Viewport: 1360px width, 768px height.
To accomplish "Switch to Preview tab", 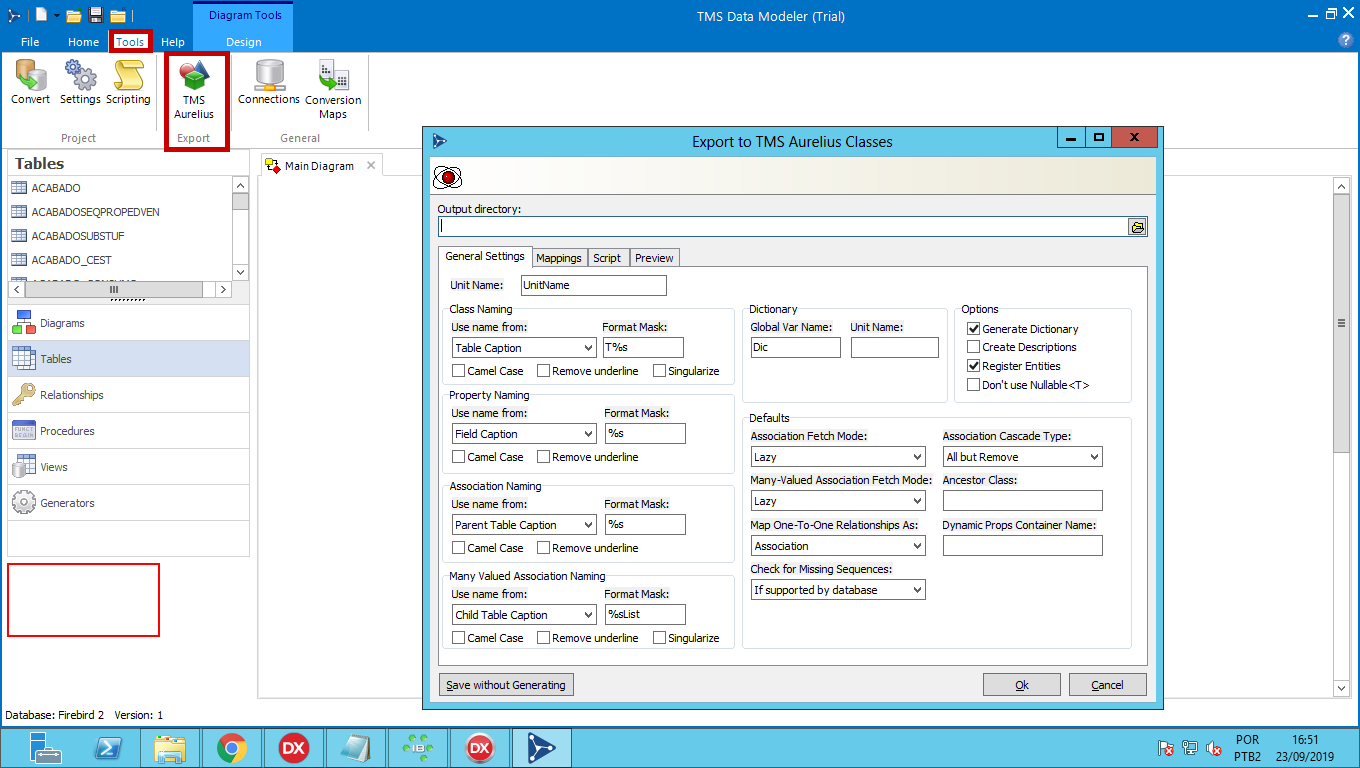I will 654,258.
